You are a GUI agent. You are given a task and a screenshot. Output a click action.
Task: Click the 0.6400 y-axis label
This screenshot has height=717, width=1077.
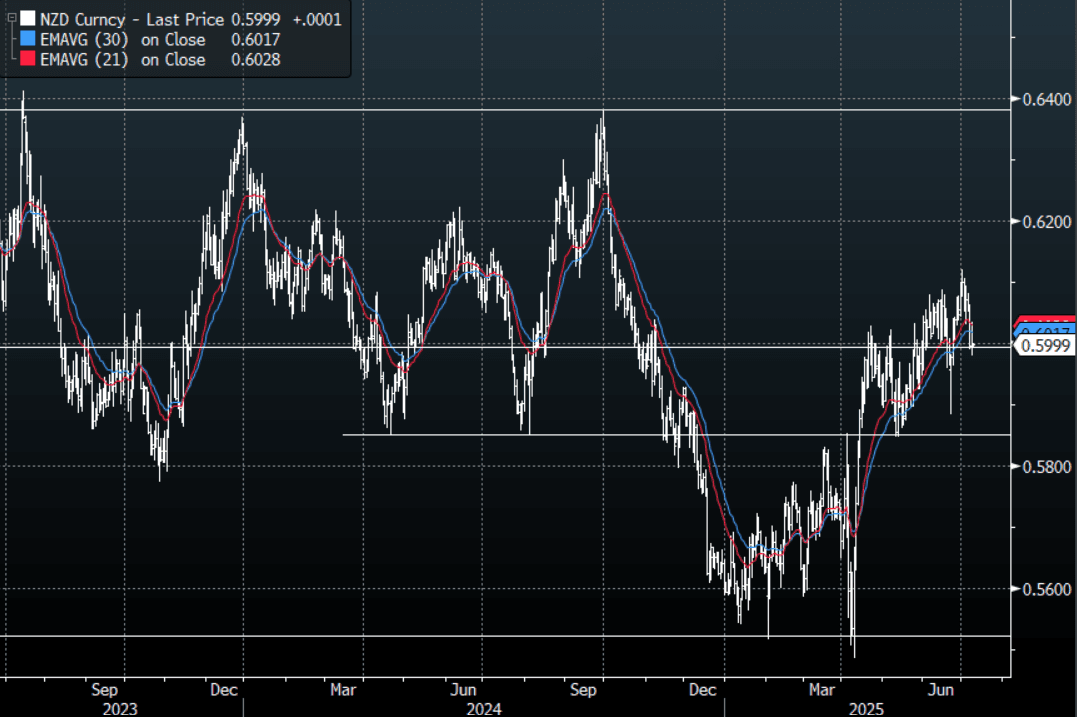pyautogui.click(x=1047, y=100)
